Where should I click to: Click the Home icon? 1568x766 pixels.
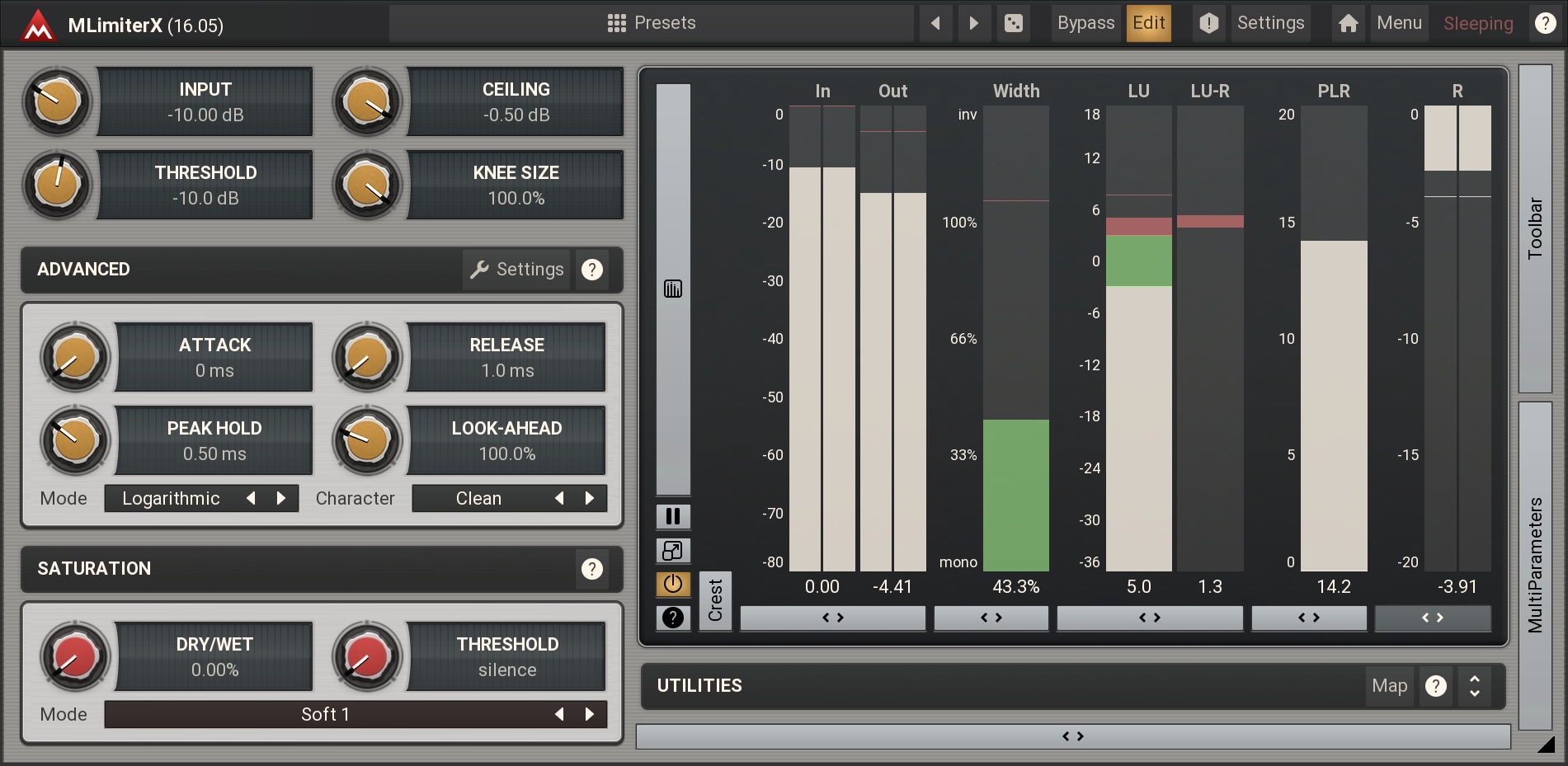tap(1349, 23)
